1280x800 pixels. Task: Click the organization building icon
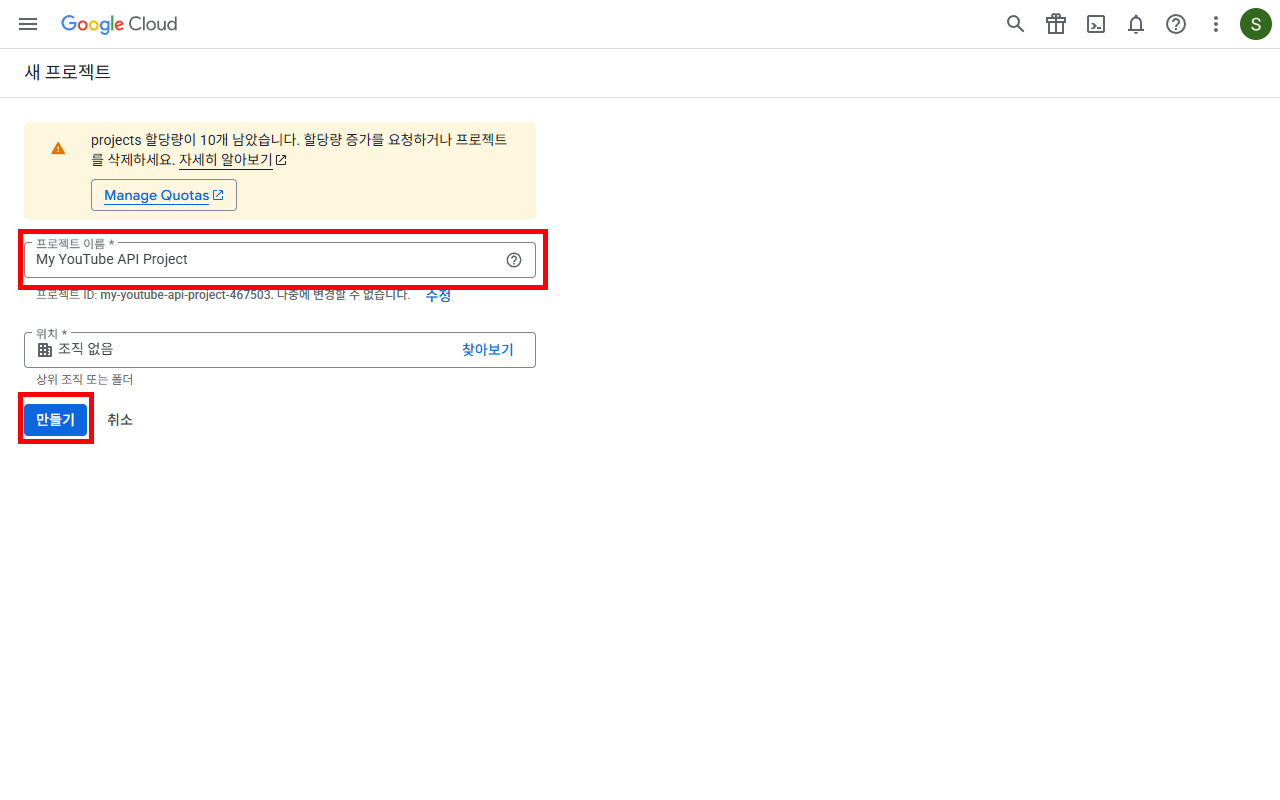[45, 350]
